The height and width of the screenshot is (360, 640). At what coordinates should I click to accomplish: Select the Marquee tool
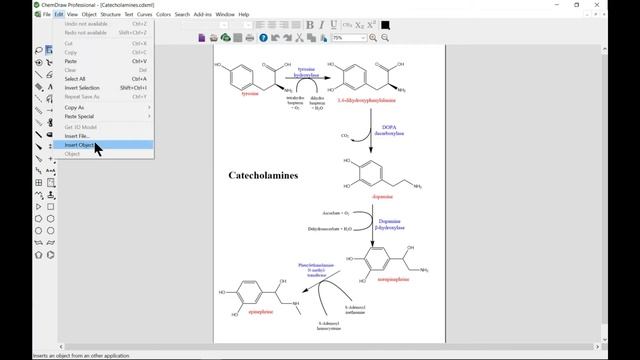(49, 50)
